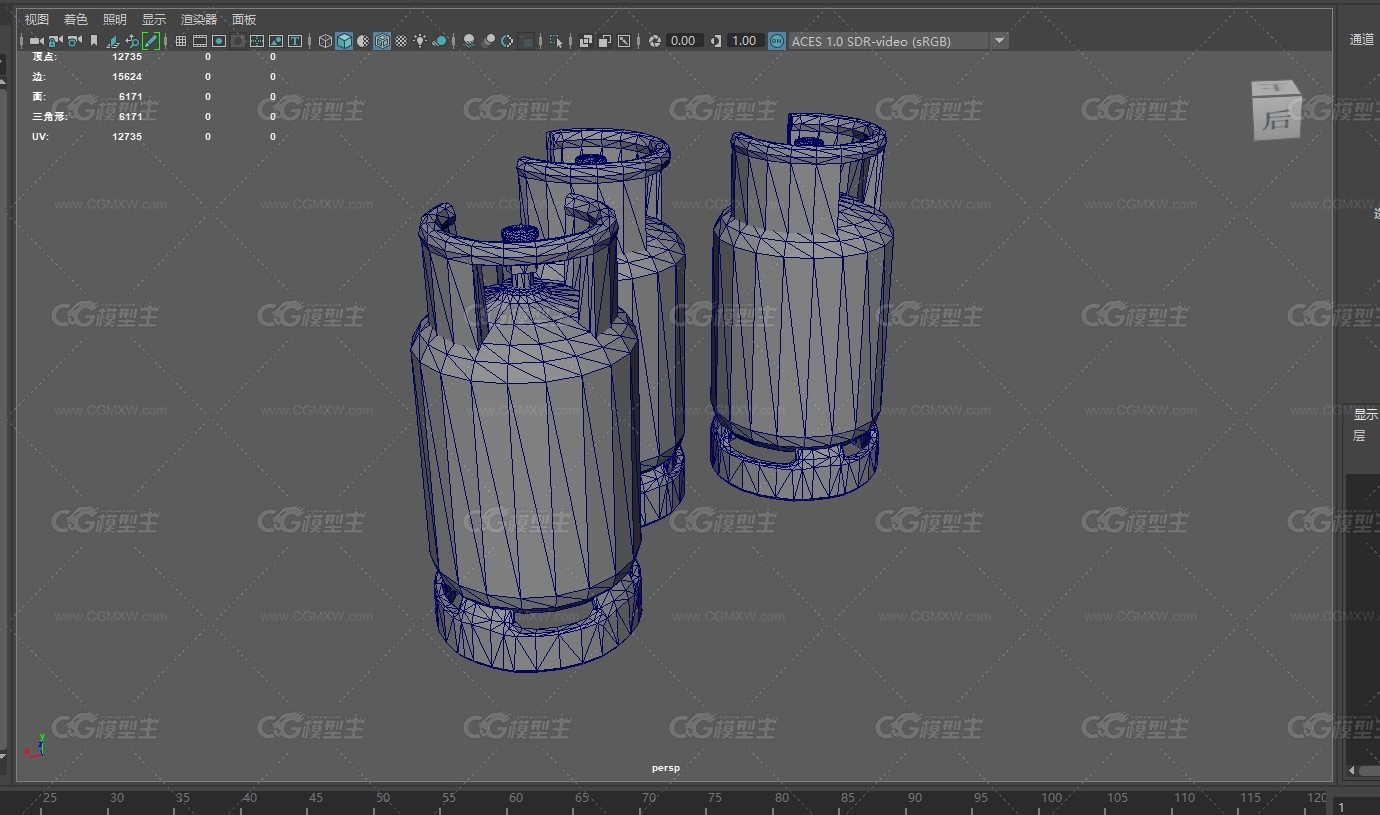Image resolution: width=1380 pixels, height=815 pixels.
Task: Click the X-Ray icon
Action: click(585, 41)
